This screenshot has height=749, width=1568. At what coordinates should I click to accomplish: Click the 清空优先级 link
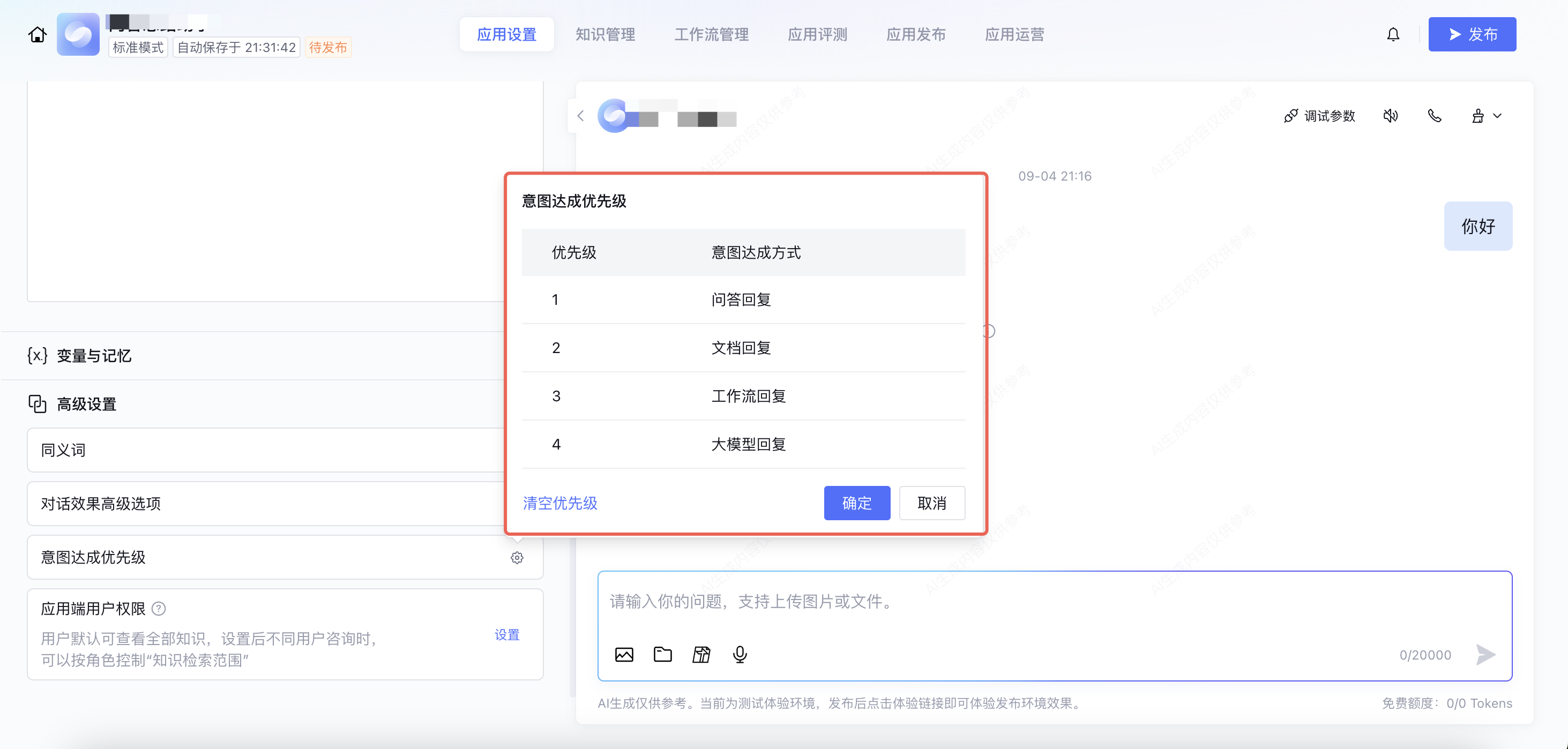560,503
